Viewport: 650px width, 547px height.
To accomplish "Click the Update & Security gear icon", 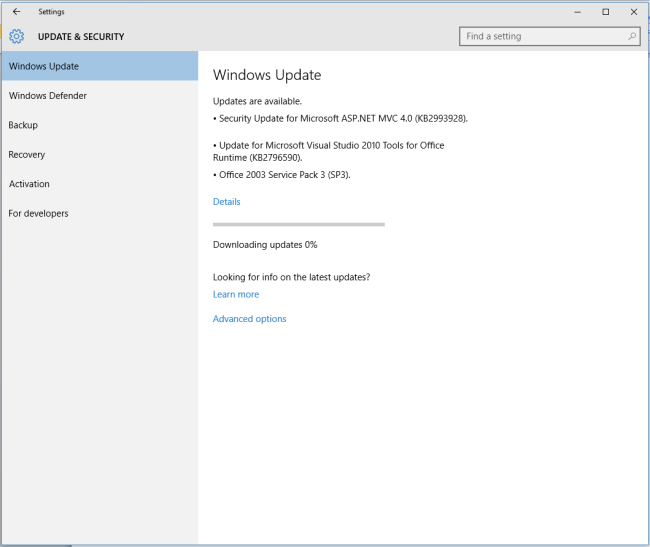I will point(17,36).
